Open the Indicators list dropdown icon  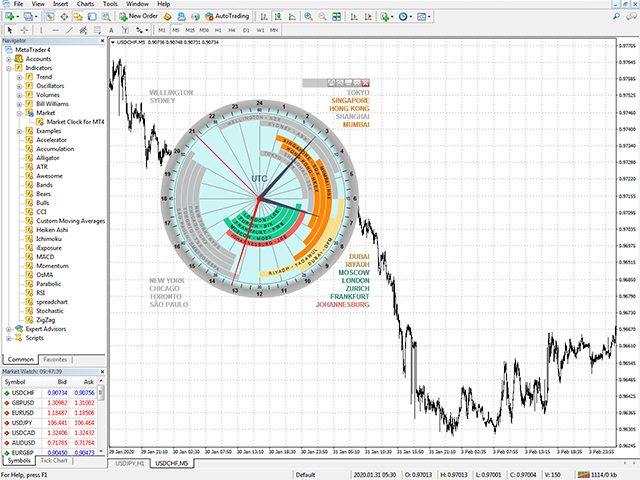click(x=386, y=16)
